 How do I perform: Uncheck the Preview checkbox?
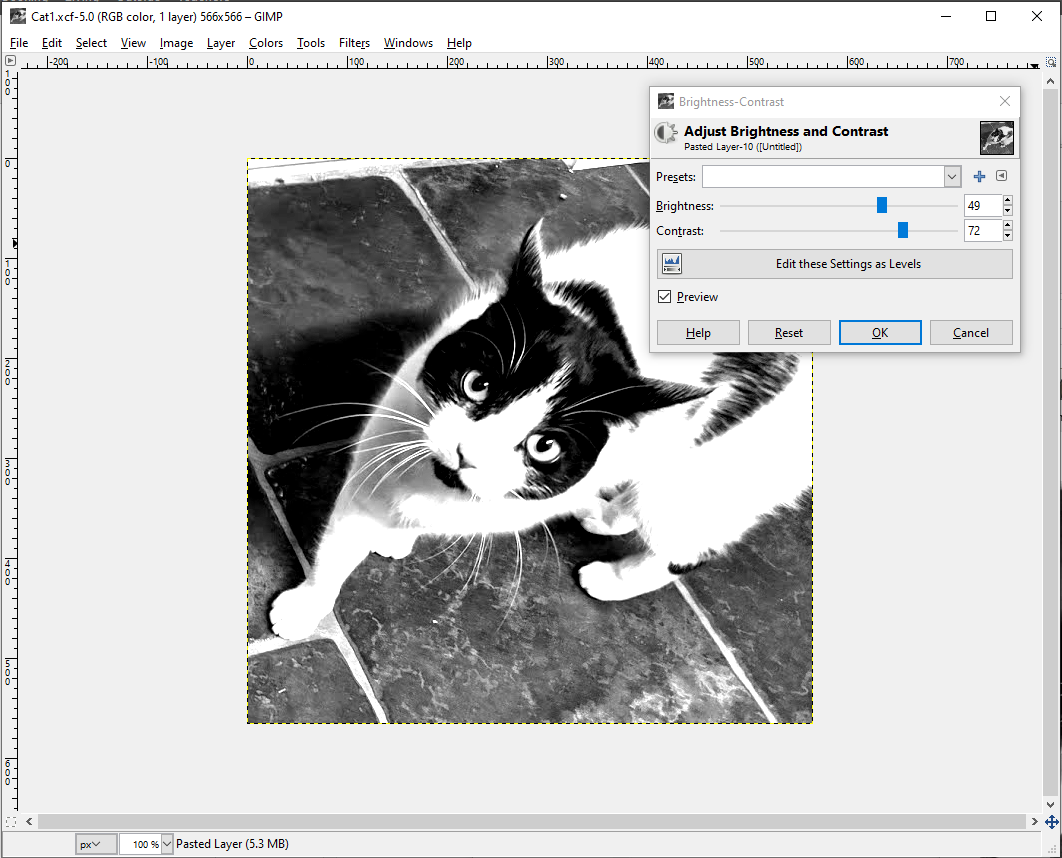(665, 297)
